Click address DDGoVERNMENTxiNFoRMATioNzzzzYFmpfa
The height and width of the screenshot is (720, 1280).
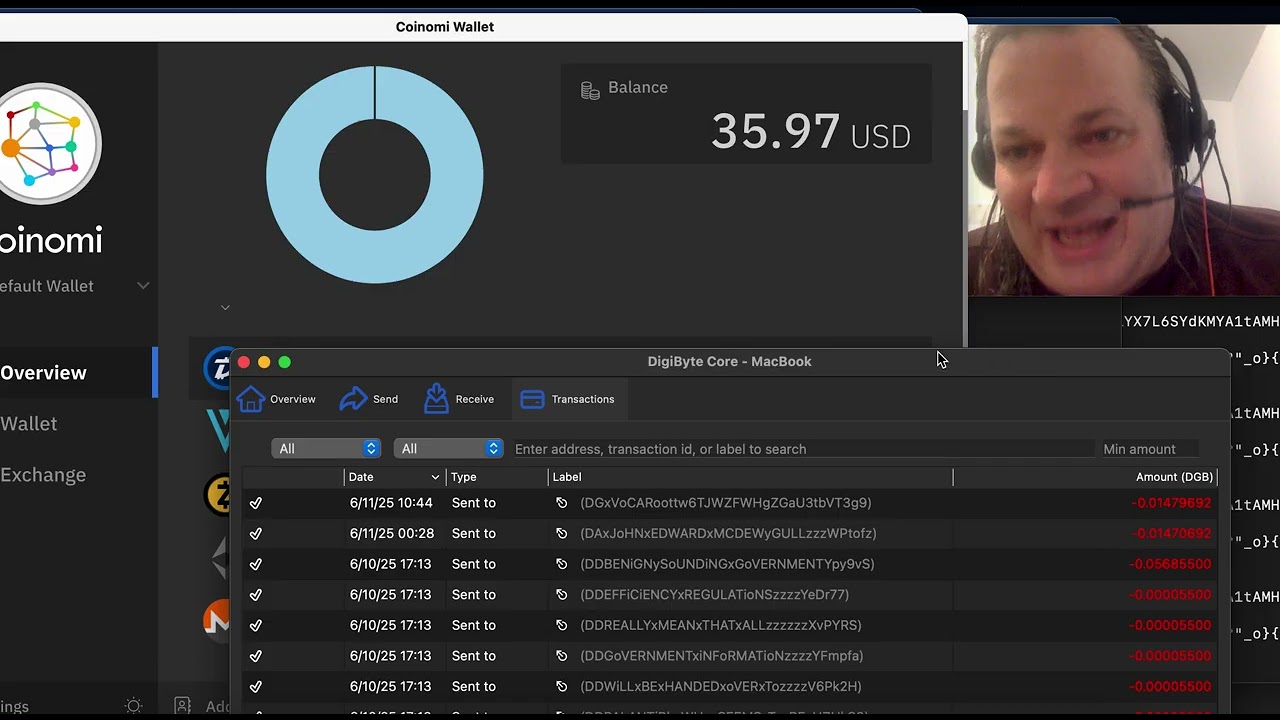722,656
